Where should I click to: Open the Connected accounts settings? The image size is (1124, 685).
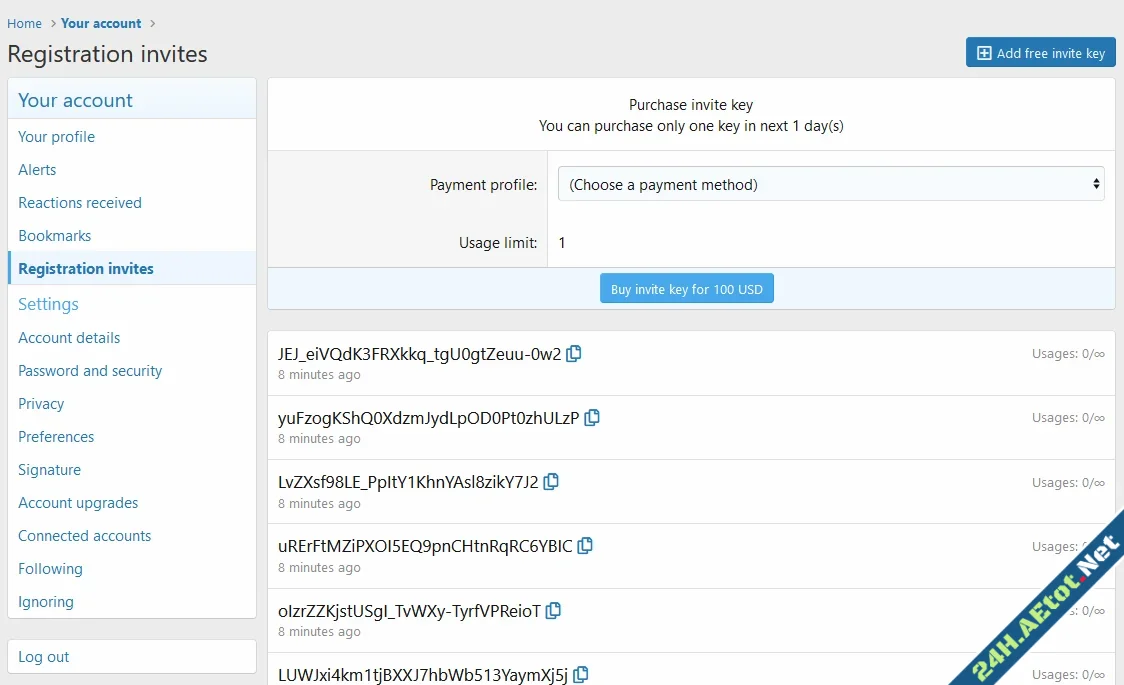pos(84,535)
